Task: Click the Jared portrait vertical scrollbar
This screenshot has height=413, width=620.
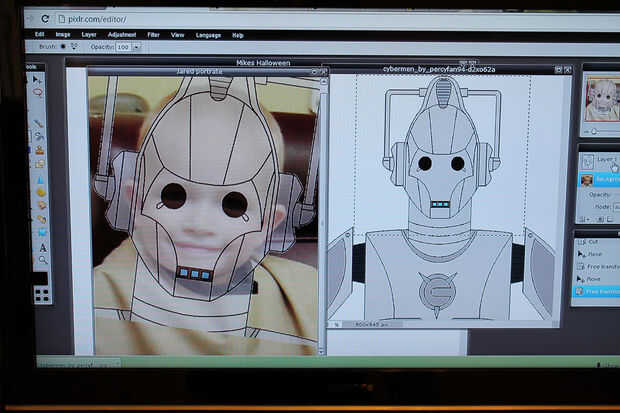Action: [x=323, y=216]
